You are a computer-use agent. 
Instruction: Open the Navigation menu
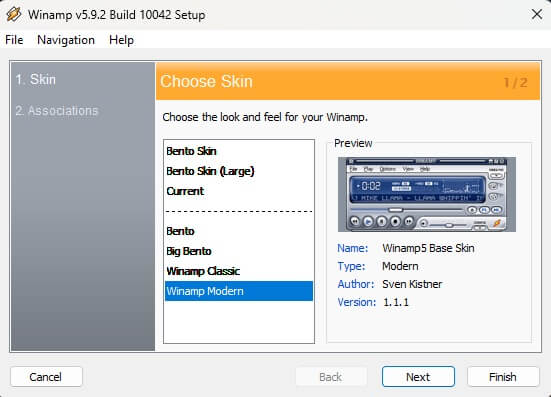[66, 40]
